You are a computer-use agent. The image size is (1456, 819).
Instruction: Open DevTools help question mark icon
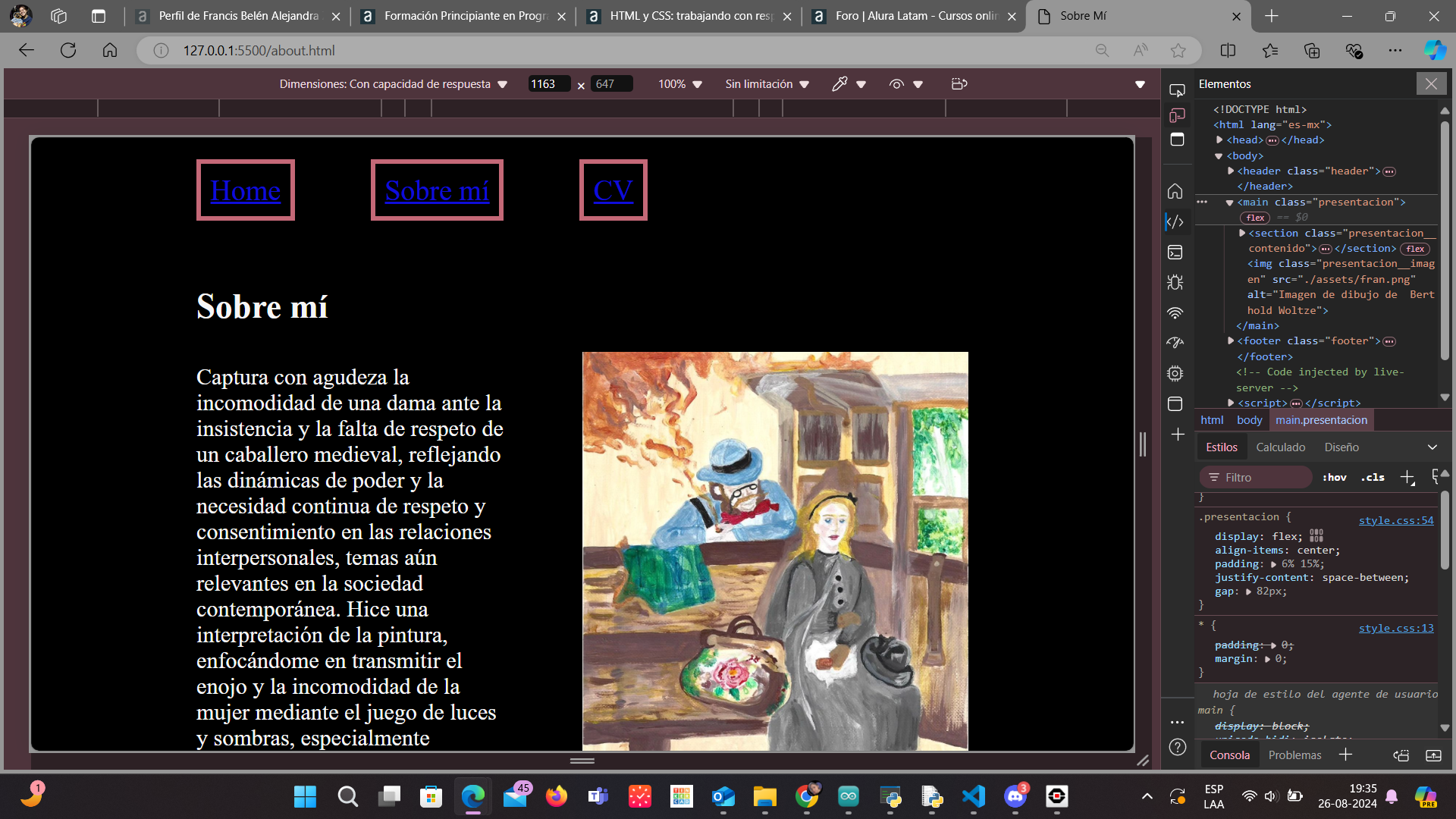point(1178,747)
